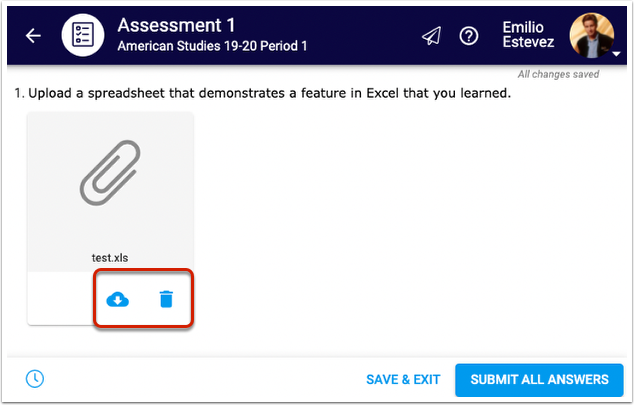634x405 pixels.
Task: Click the test.xls file name
Action: 110,258
